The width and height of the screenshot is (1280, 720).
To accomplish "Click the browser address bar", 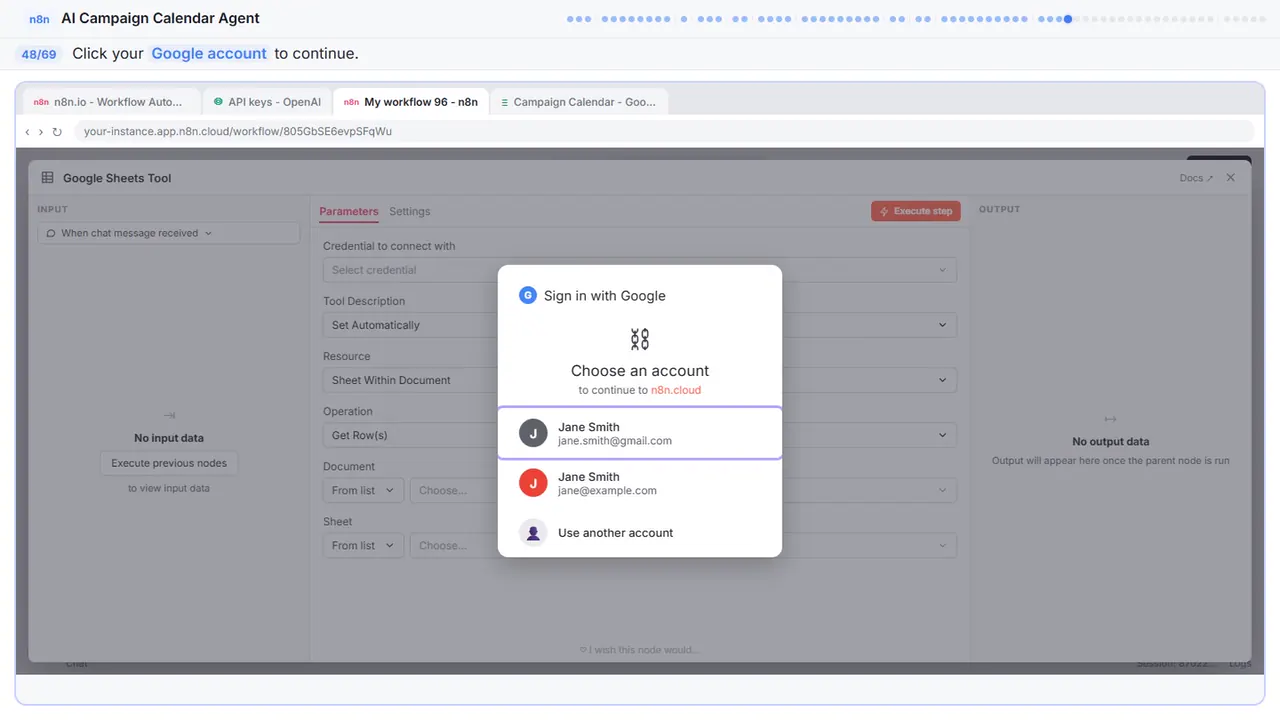I will 664,131.
